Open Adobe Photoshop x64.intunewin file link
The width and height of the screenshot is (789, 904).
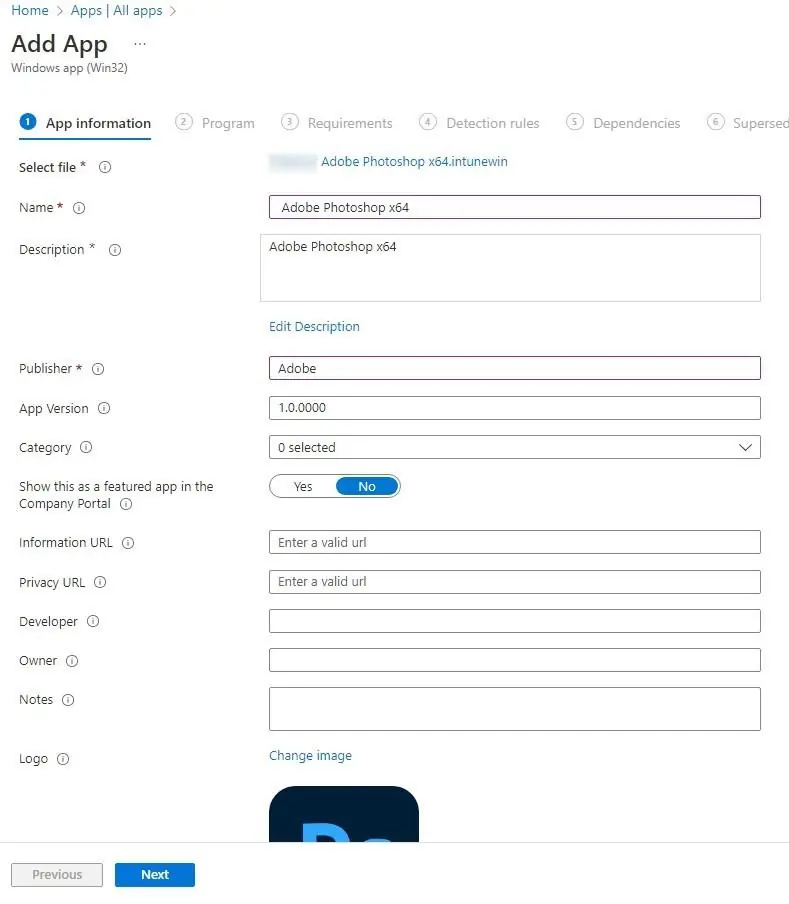tap(414, 162)
